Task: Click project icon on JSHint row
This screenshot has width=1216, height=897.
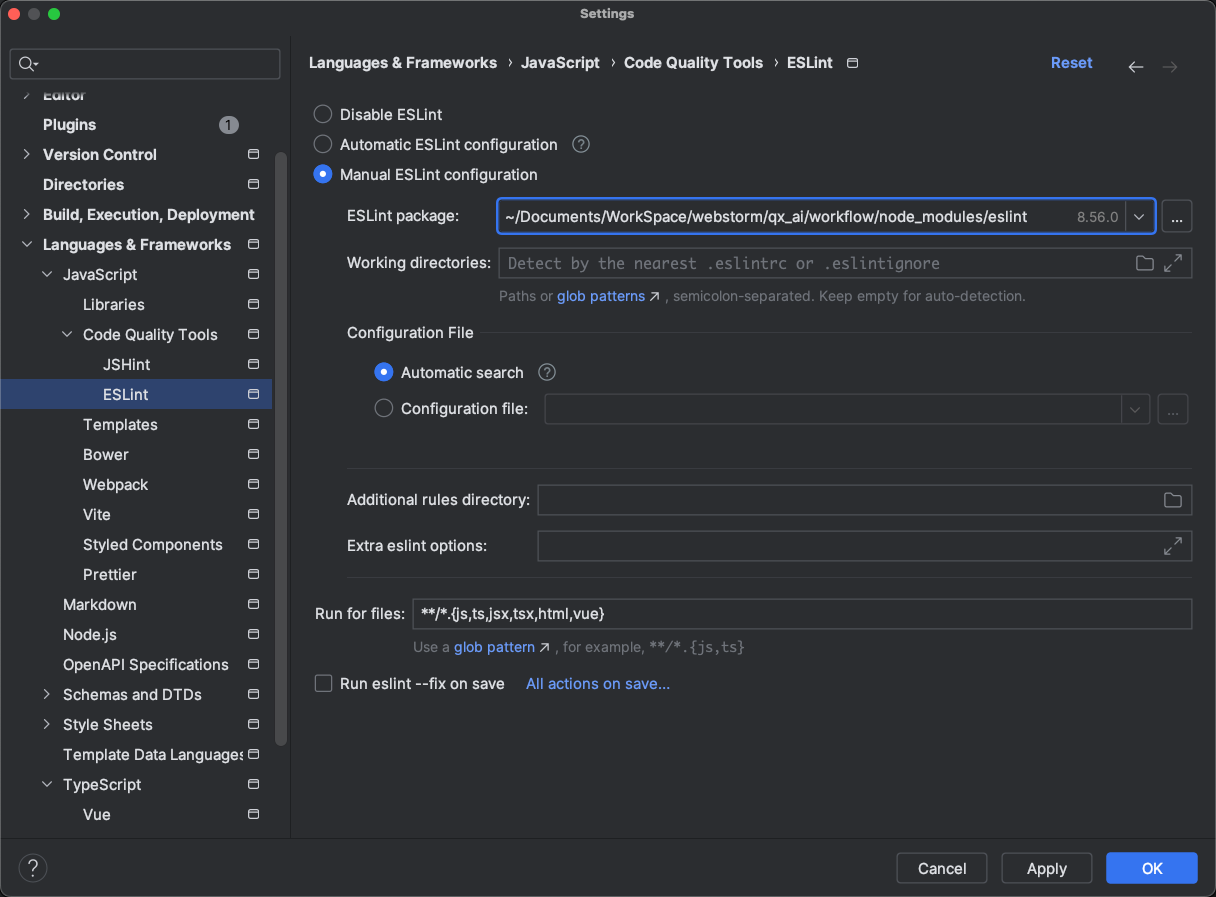Action: [253, 364]
